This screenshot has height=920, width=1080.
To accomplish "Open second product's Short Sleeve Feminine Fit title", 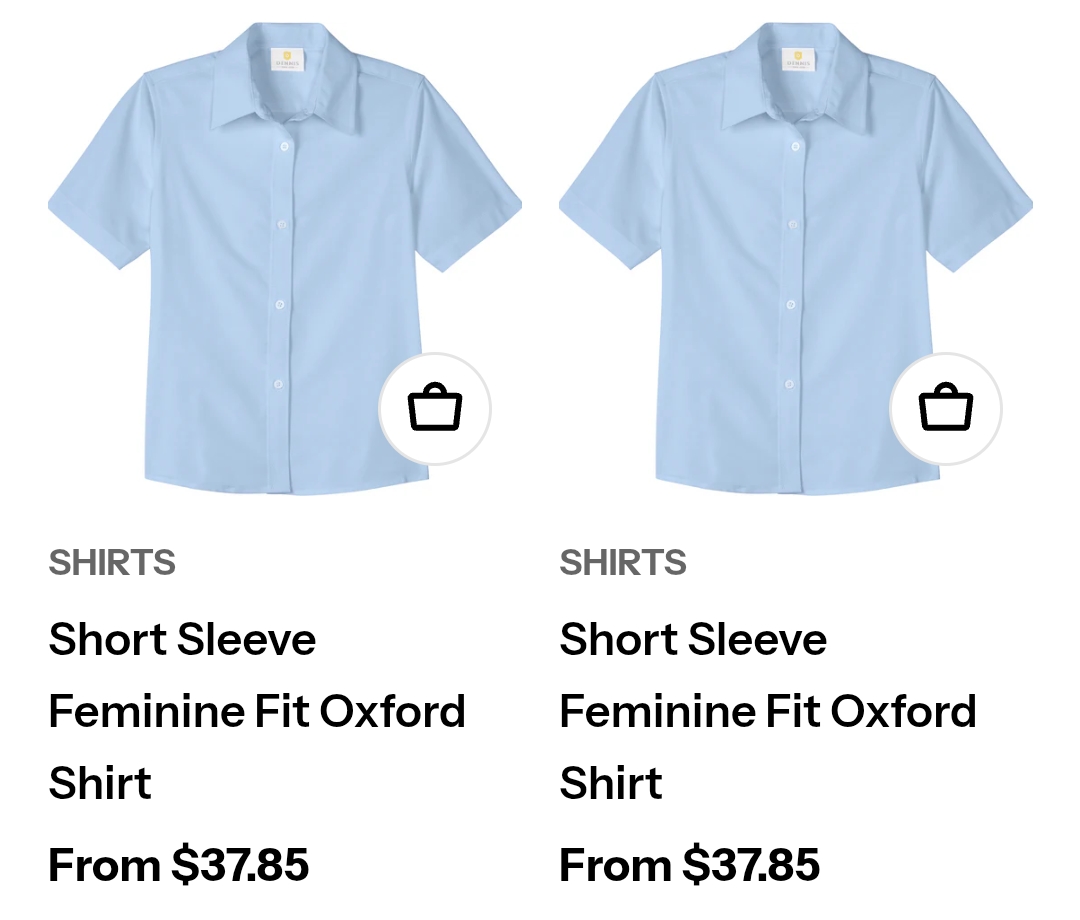I will tap(768, 711).
